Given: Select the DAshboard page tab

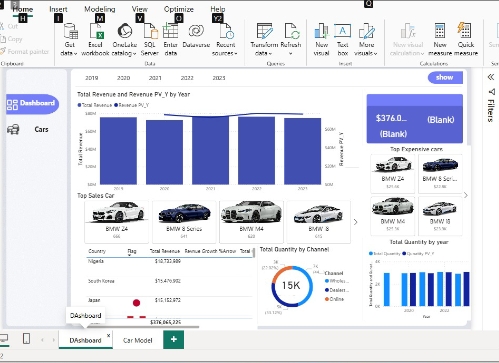Looking at the screenshot, I should pyautogui.click(x=85, y=340).
